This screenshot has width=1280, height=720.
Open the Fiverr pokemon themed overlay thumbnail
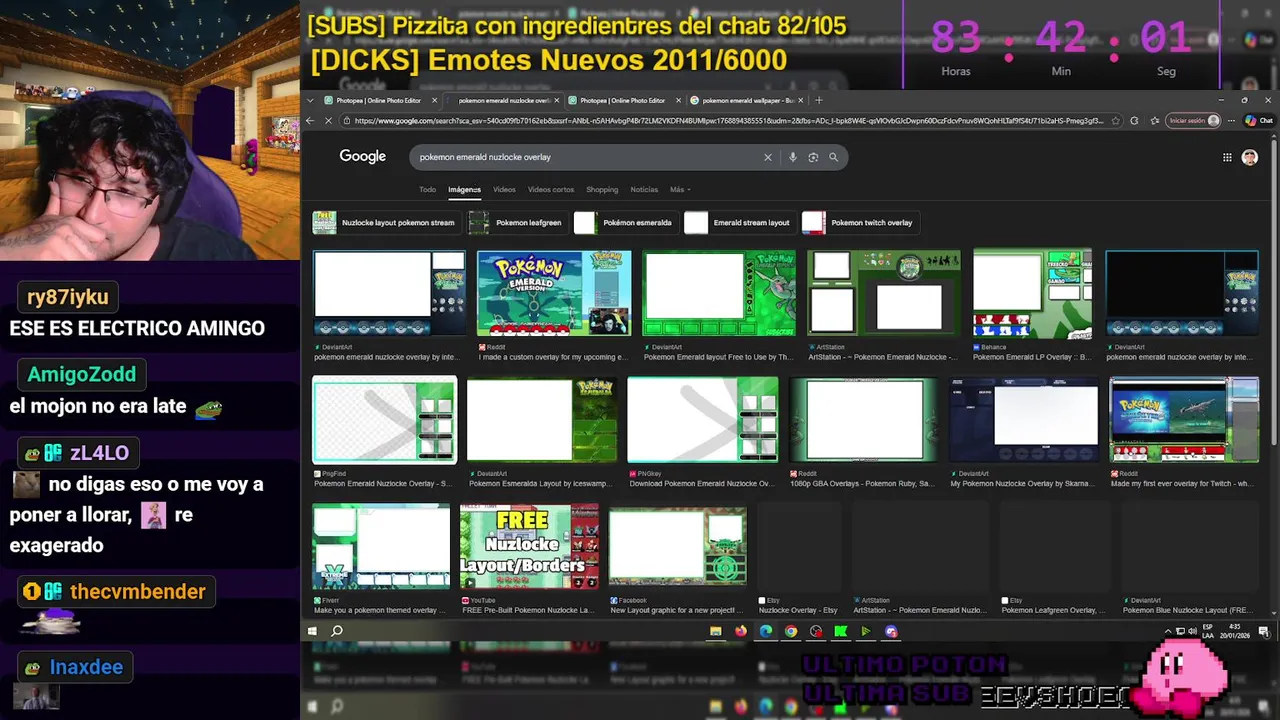(x=381, y=547)
